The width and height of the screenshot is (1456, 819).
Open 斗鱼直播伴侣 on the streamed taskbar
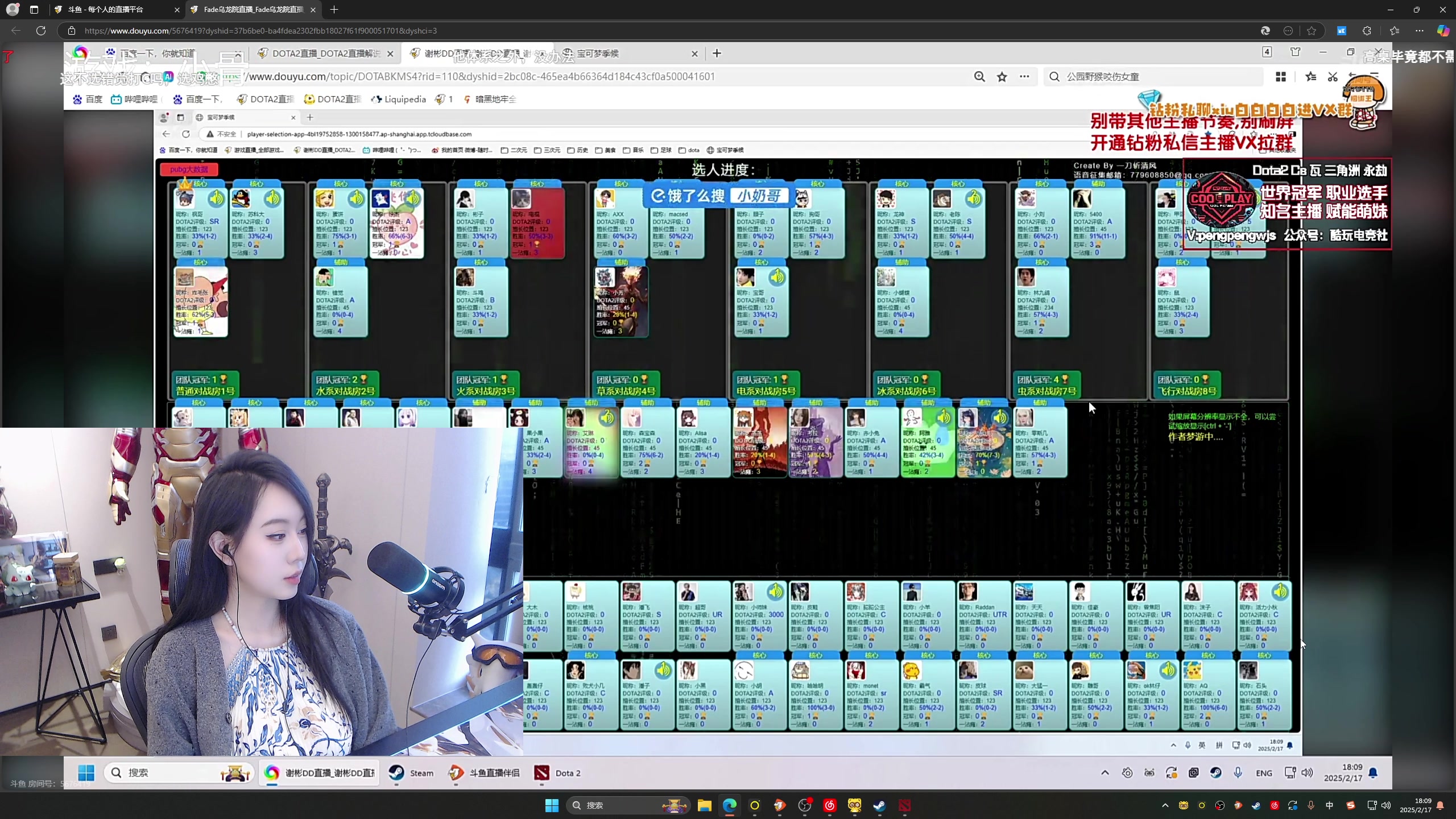pos(484,773)
